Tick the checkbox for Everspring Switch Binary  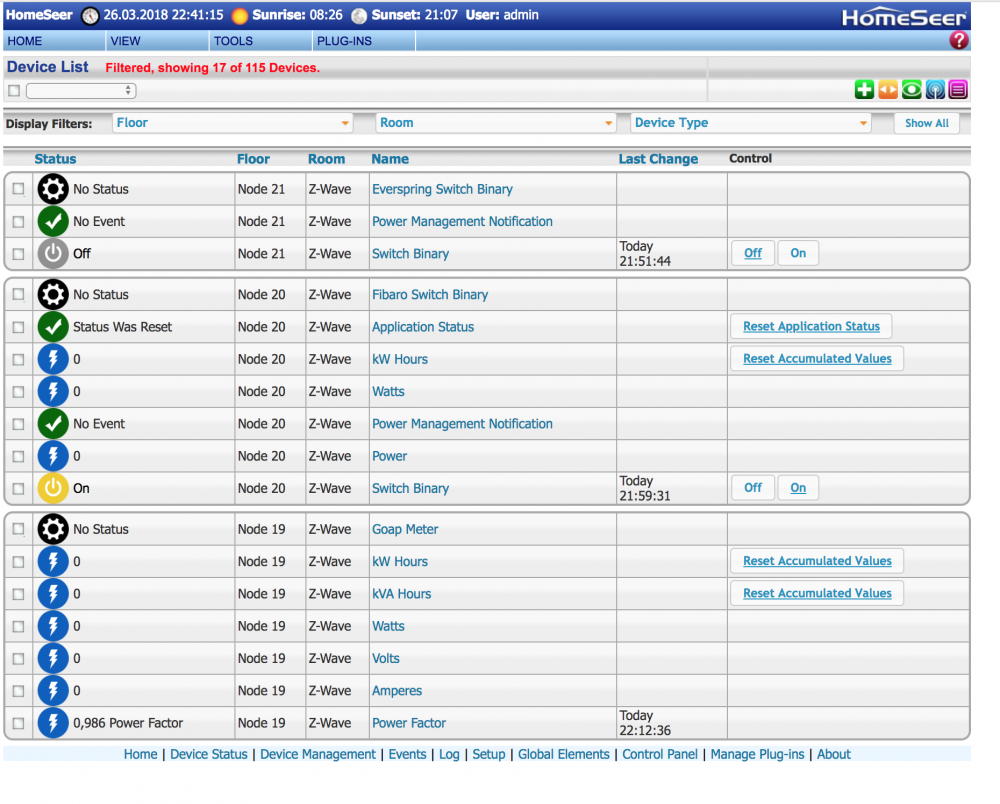18,189
